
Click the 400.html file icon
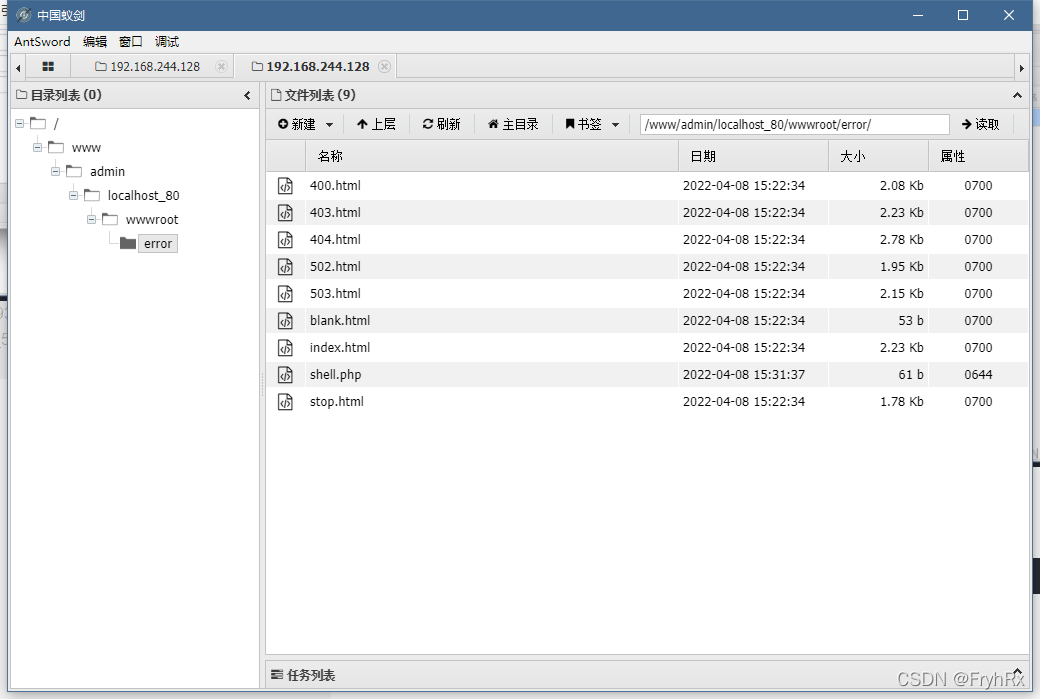pos(285,186)
